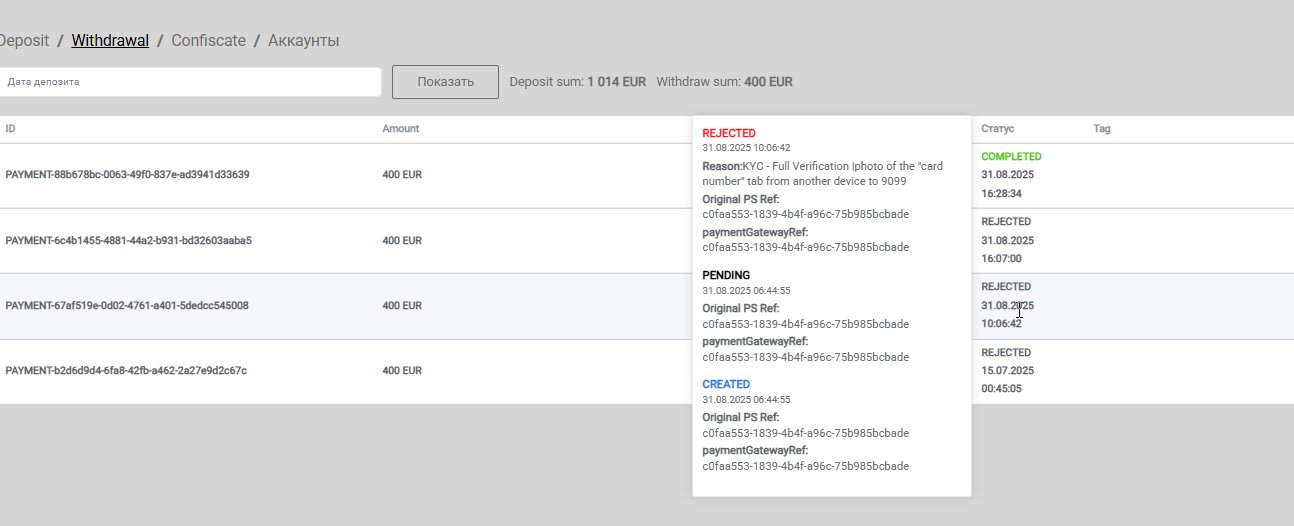Click the PENDING heading in popup

click(x=726, y=275)
